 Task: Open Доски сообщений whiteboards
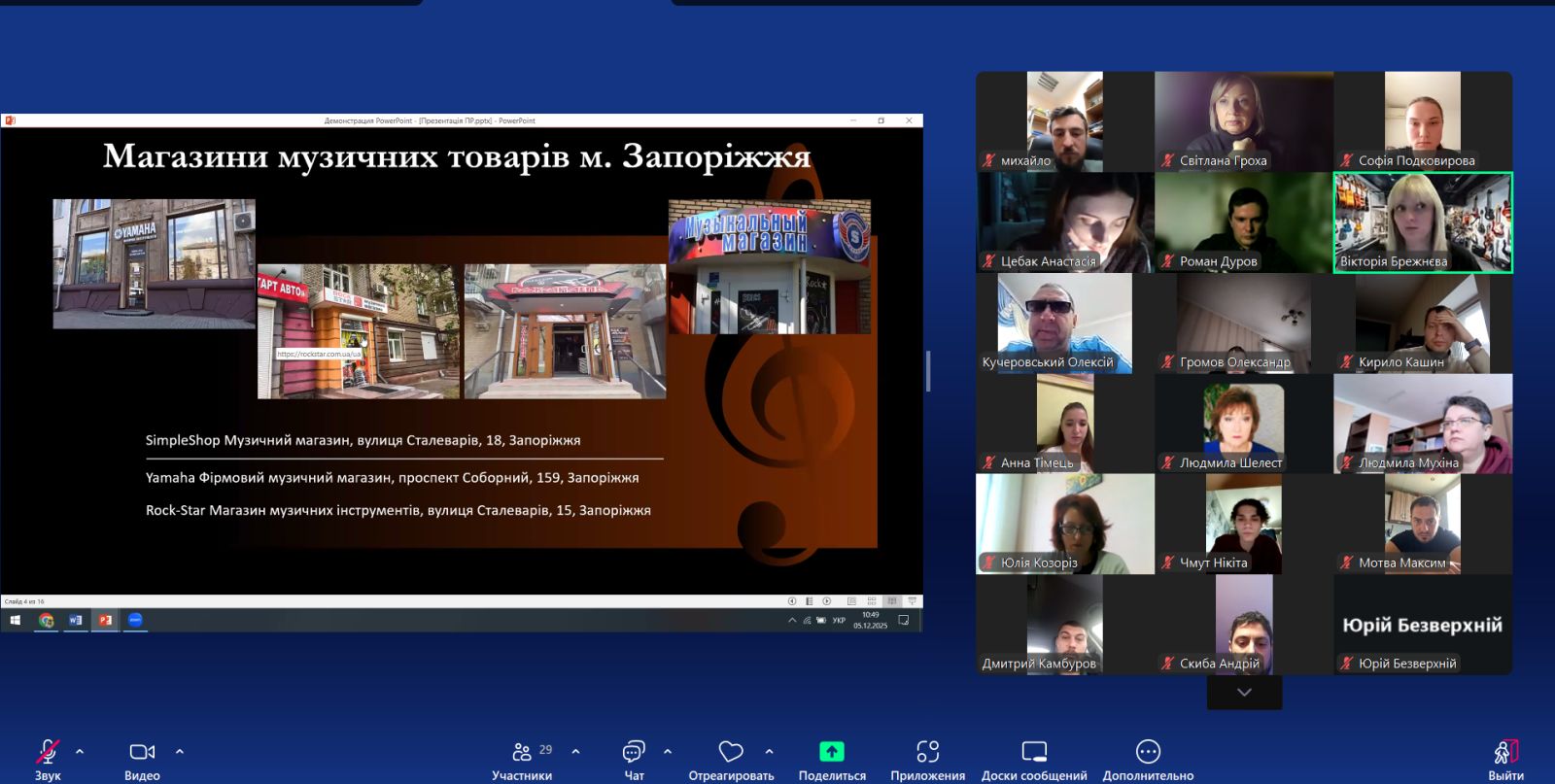coord(1034,753)
